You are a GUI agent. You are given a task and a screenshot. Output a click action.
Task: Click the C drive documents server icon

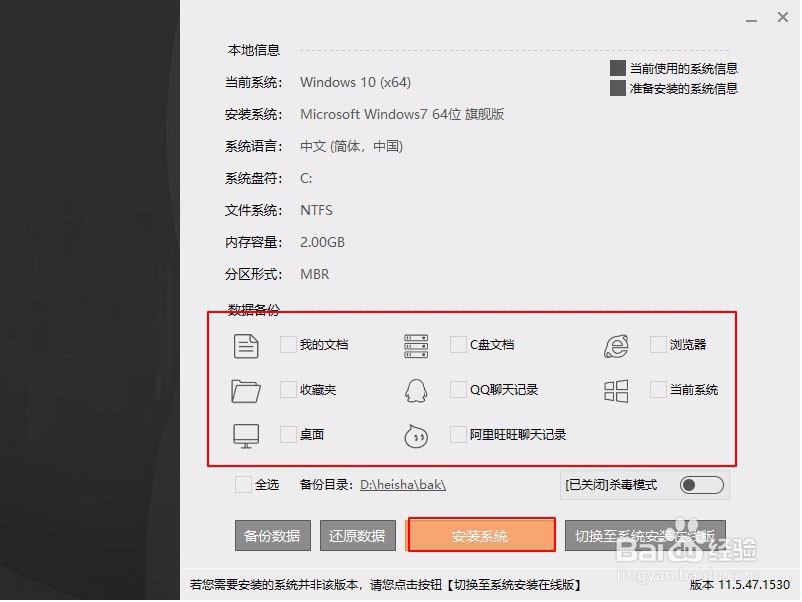416,346
